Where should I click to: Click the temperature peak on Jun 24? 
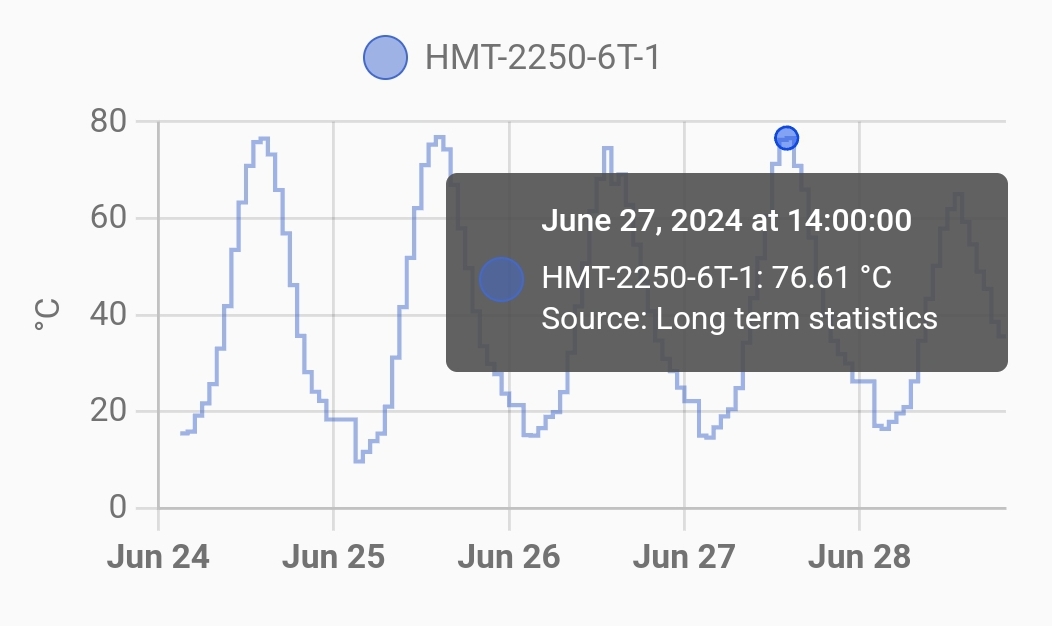coord(264,138)
